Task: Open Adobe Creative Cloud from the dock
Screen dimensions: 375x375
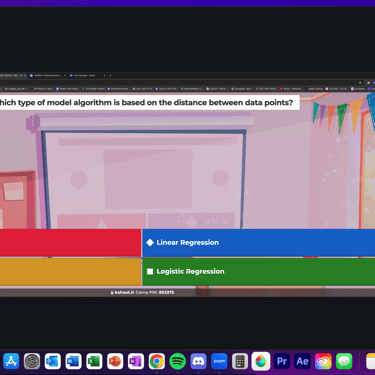Action: coord(323,361)
